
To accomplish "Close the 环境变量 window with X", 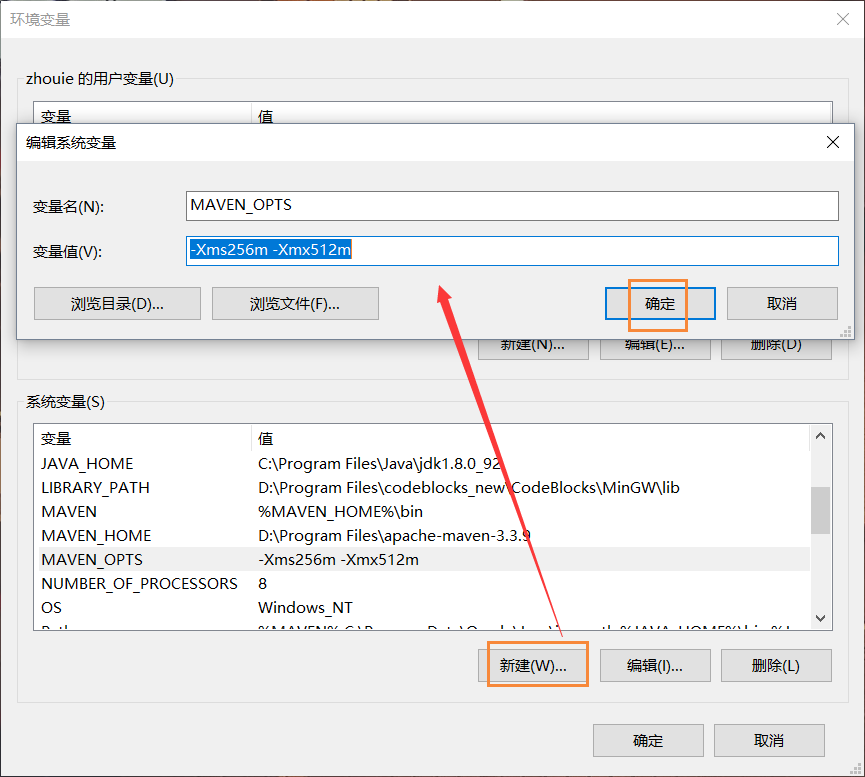I will coord(843,19).
